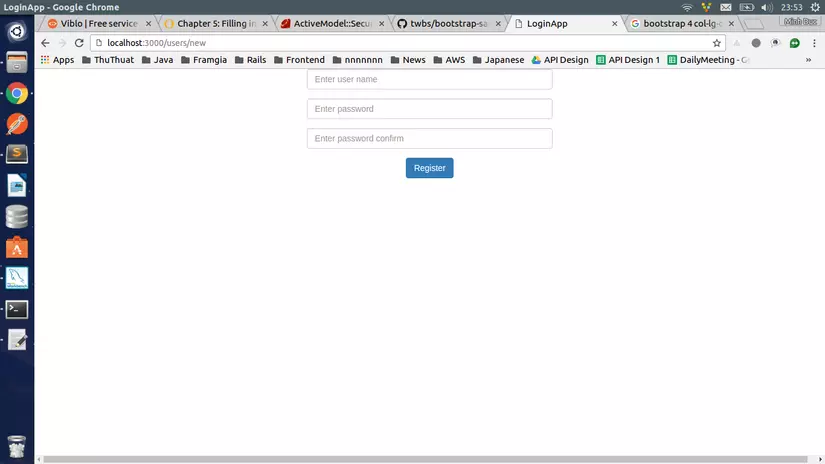Open the API Design 1 bookmark
This screenshot has width=825, height=464.
(x=628, y=60)
